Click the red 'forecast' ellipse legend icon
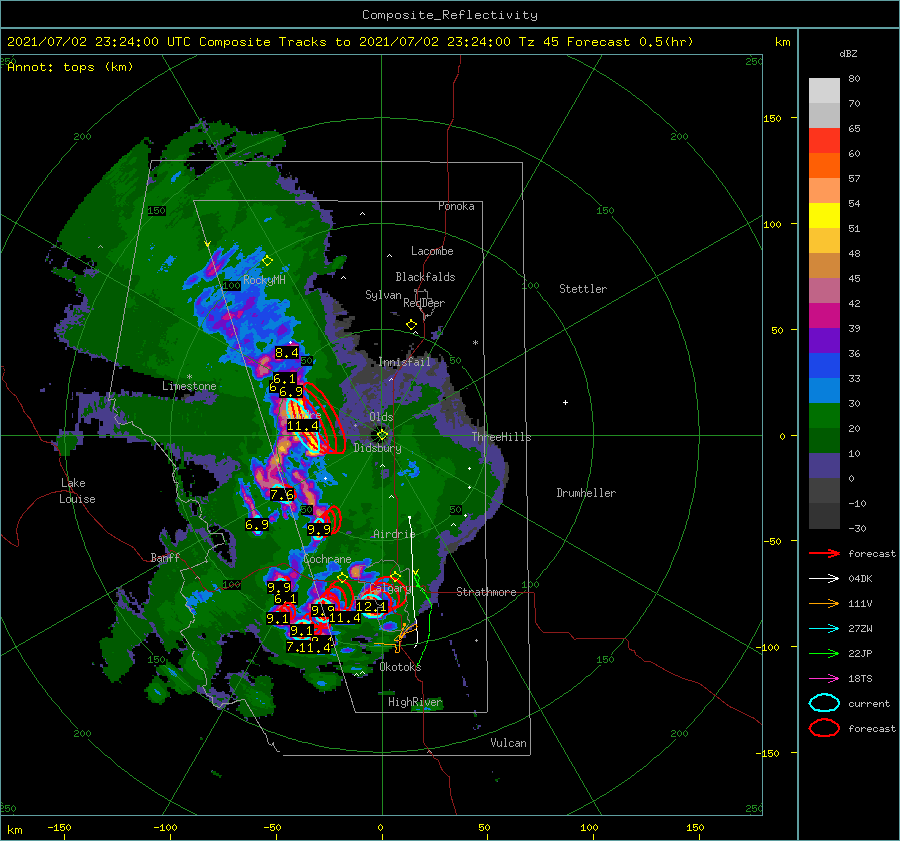Image resolution: width=900 pixels, height=841 pixels. coord(824,728)
